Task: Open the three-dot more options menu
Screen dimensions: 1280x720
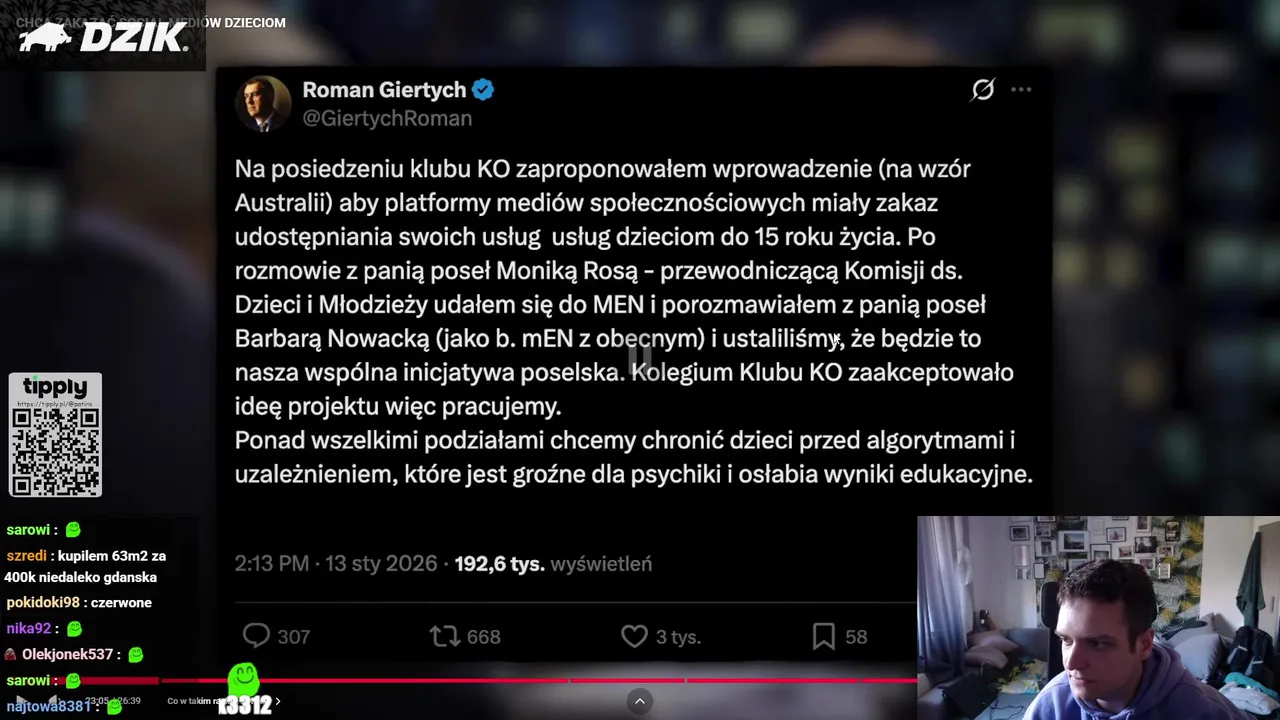Action: pos(1021,90)
